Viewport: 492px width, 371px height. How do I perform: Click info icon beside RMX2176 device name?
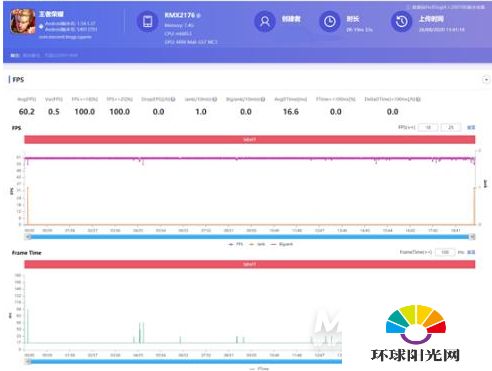tap(198, 16)
